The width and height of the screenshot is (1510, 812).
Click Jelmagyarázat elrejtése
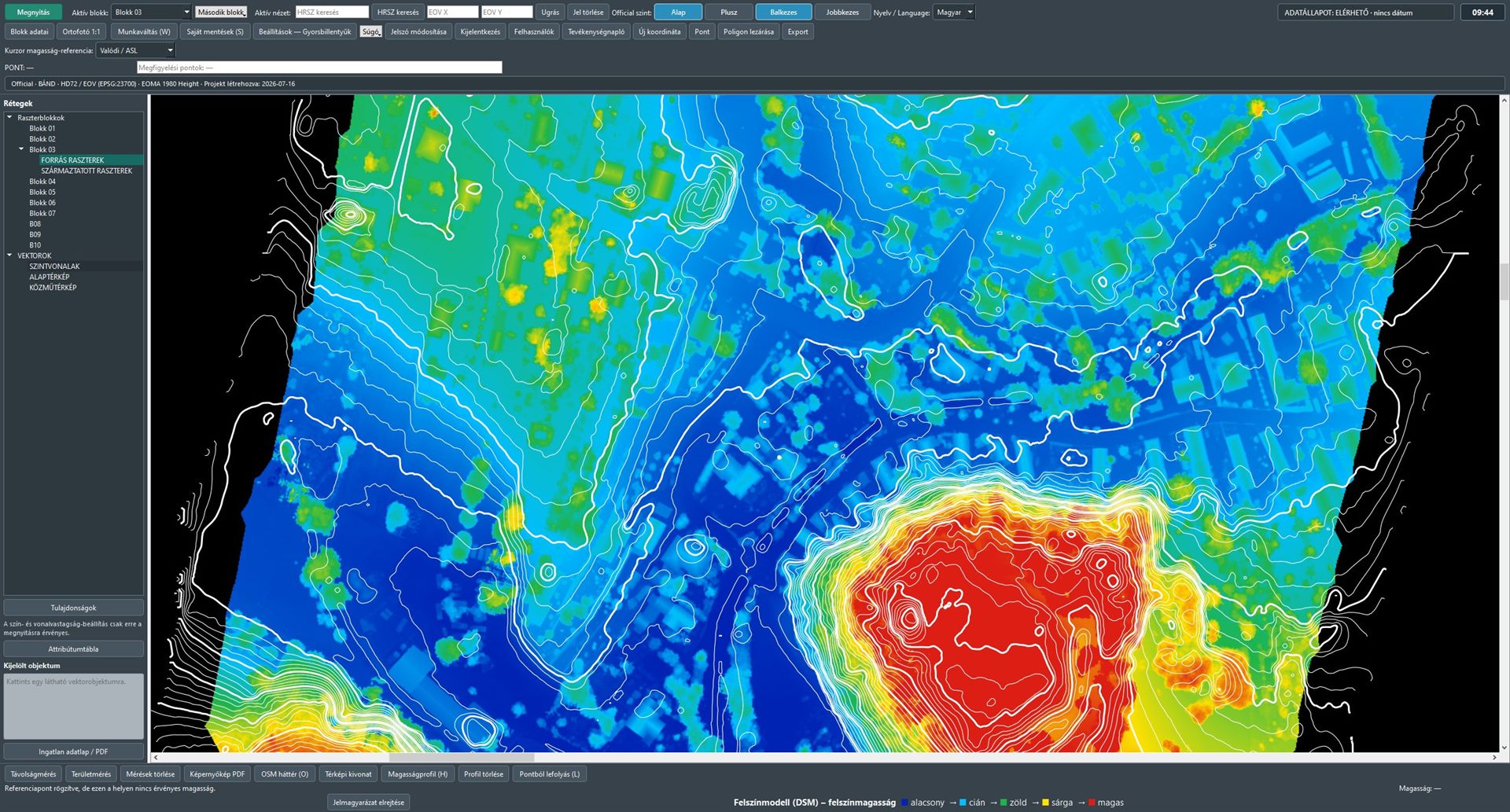point(369,803)
